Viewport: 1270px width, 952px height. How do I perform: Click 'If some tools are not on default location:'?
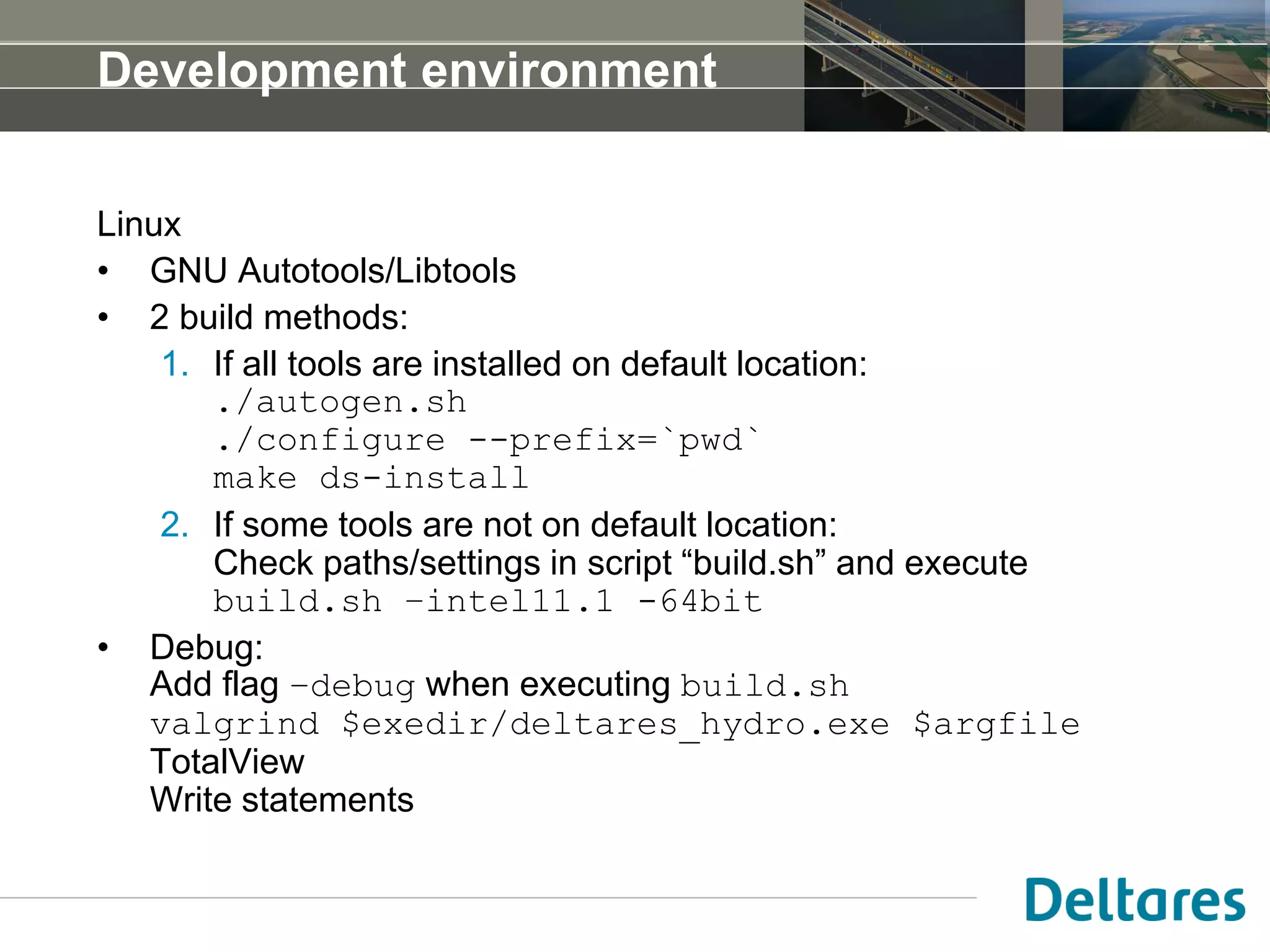(x=525, y=525)
